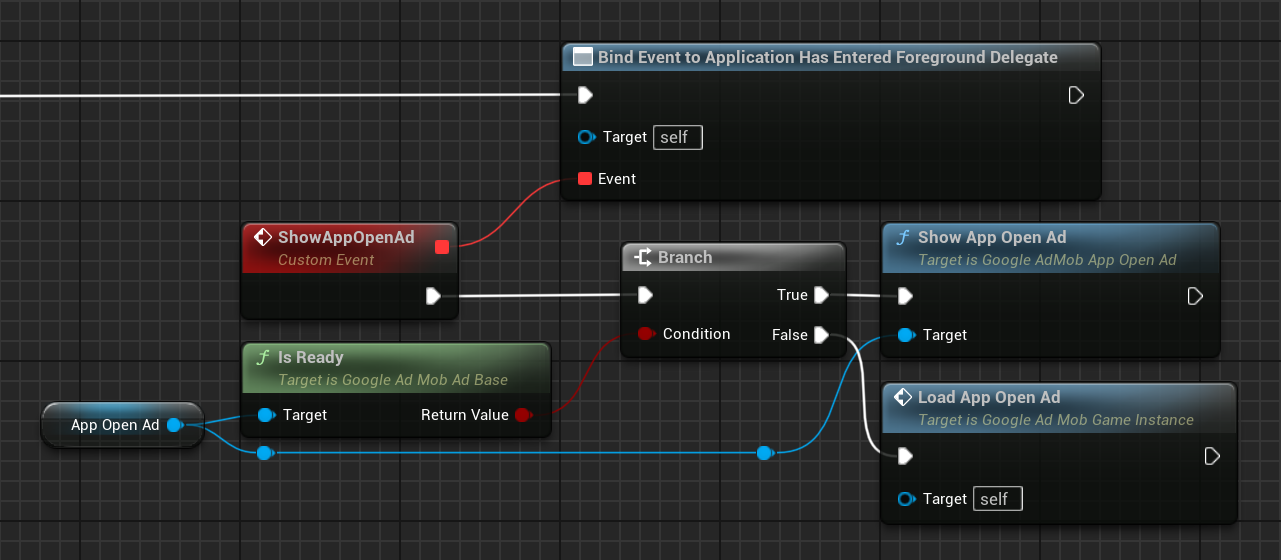Click the Branch node False output pin
Image resolution: width=1281 pixels, height=560 pixels.
821,335
